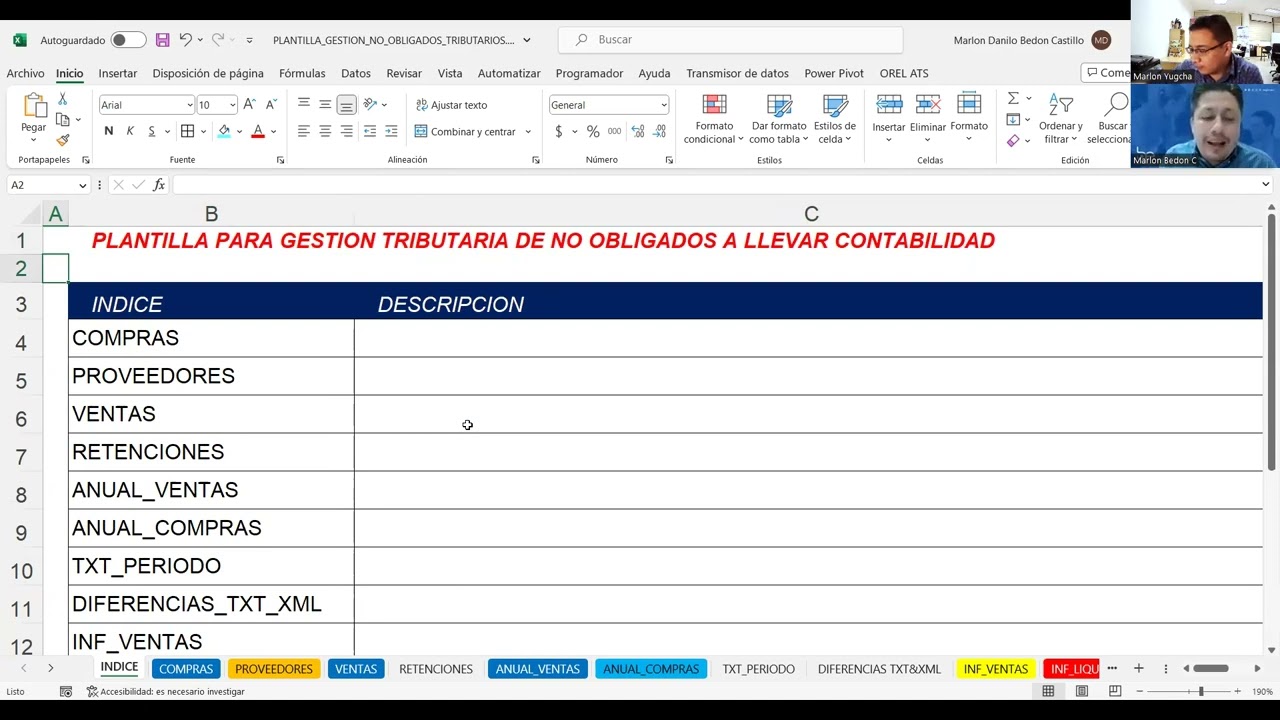The height and width of the screenshot is (720, 1280).
Task: Toggle underline S formatting
Action: (x=152, y=131)
